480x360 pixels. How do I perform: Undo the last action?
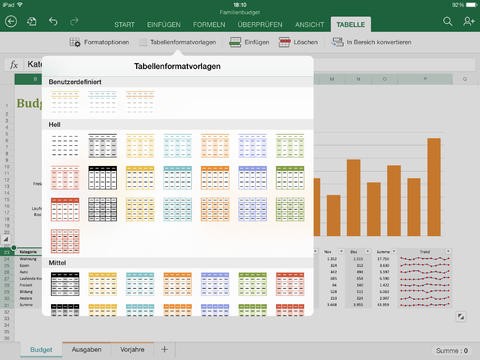coord(53,22)
